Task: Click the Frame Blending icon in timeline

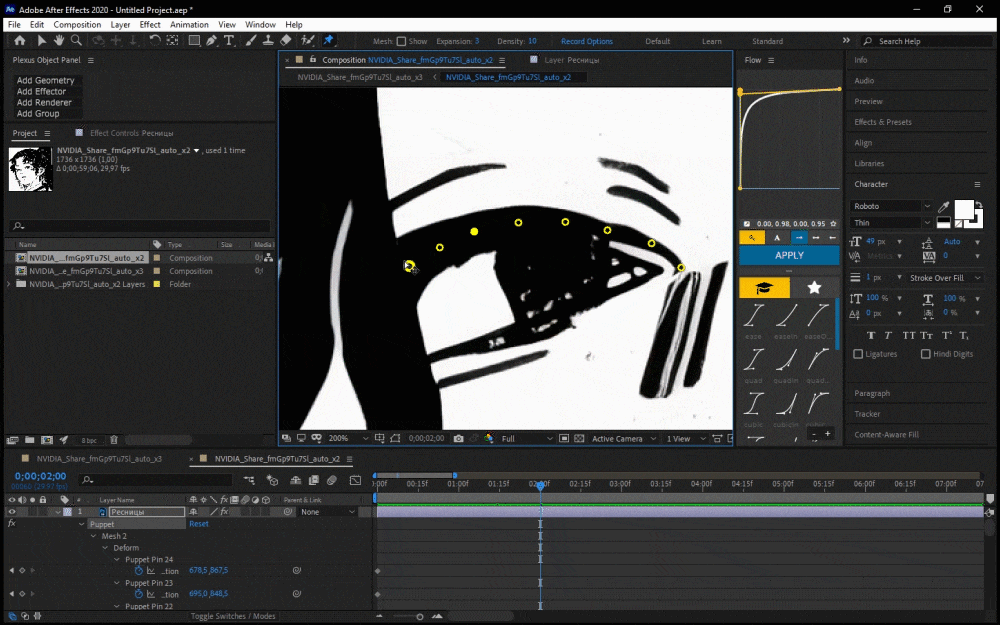Action: (314, 480)
